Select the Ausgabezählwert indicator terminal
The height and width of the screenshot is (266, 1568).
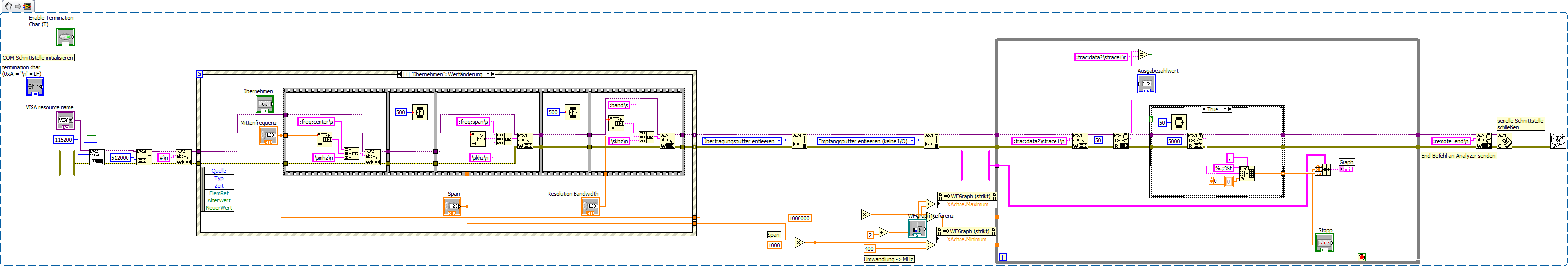pyautogui.click(x=1146, y=84)
